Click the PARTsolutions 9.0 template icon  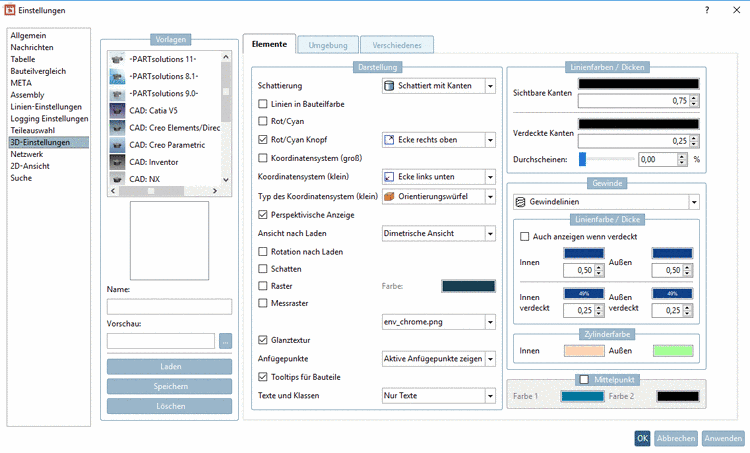coord(117,94)
